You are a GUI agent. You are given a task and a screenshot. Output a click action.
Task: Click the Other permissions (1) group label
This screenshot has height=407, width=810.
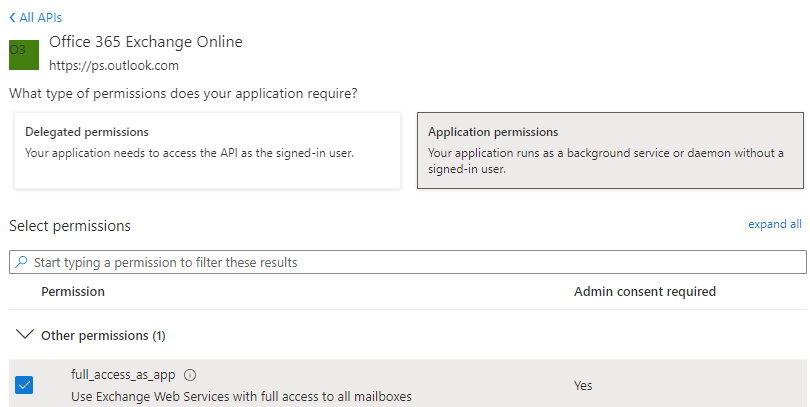tap(103, 336)
